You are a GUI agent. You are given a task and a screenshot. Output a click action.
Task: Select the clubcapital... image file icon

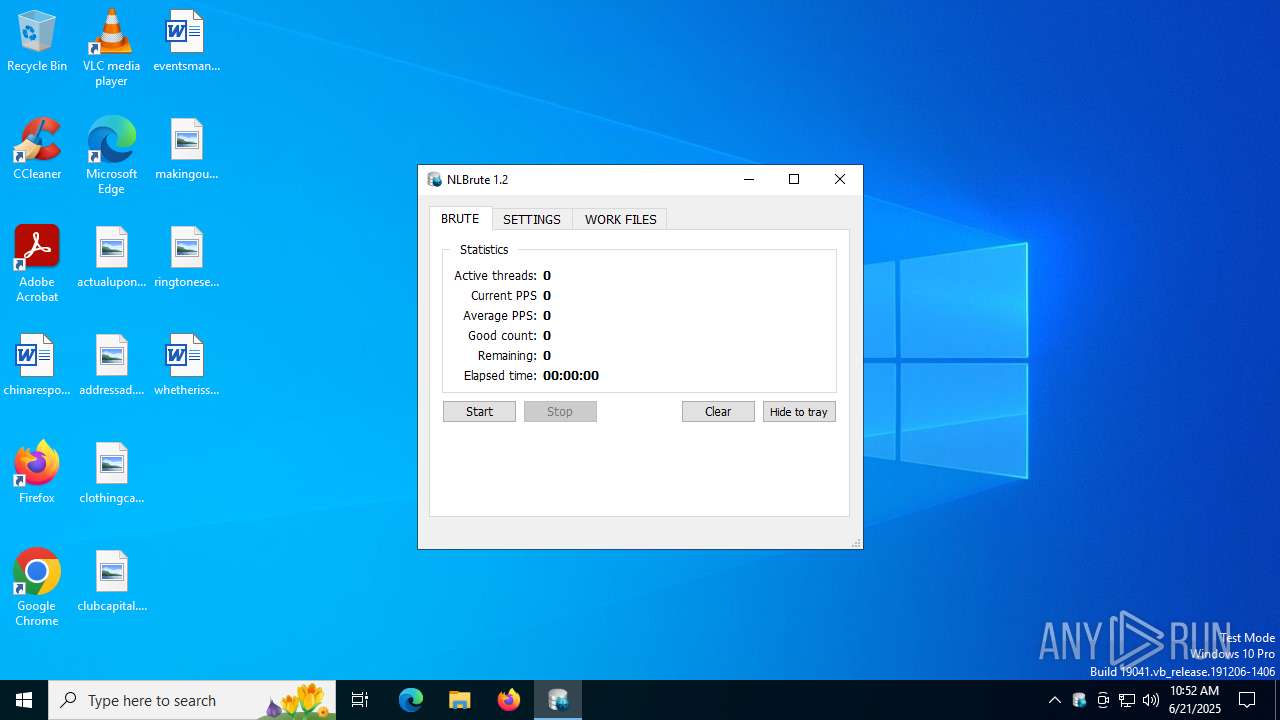click(x=111, y=581)
